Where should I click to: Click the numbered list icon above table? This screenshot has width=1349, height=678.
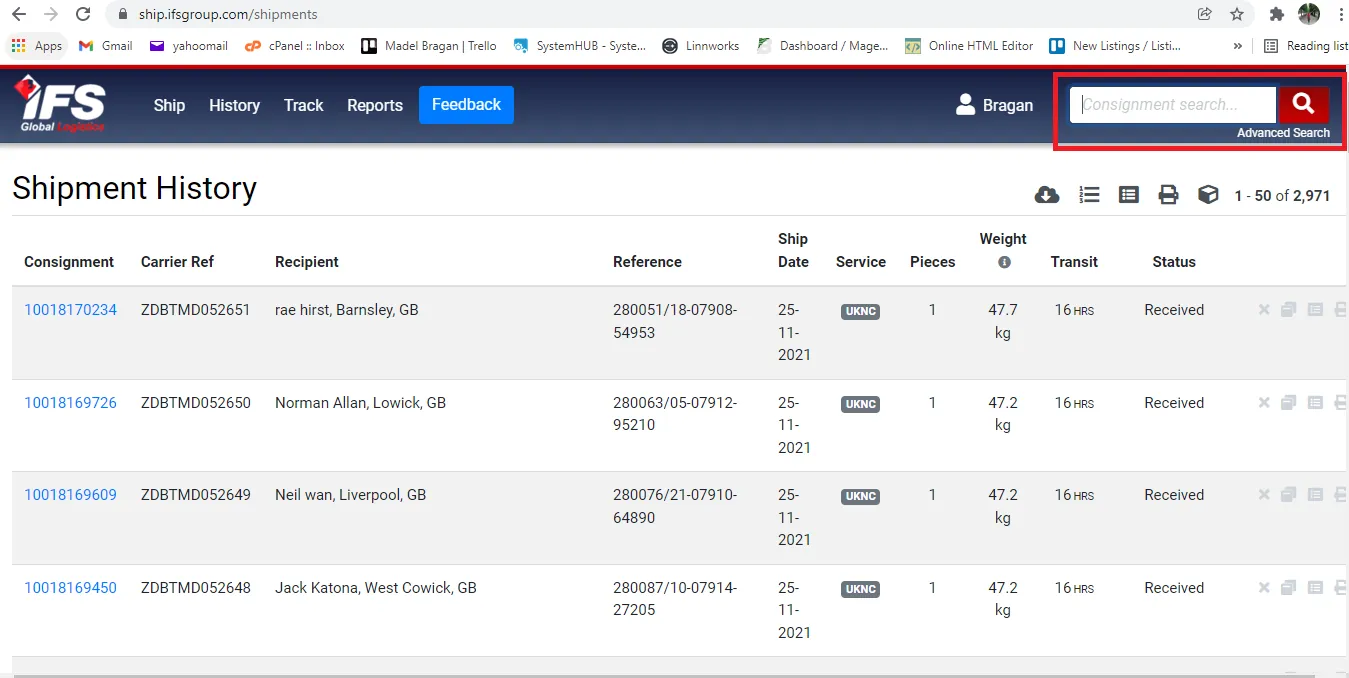(1089, 195)
